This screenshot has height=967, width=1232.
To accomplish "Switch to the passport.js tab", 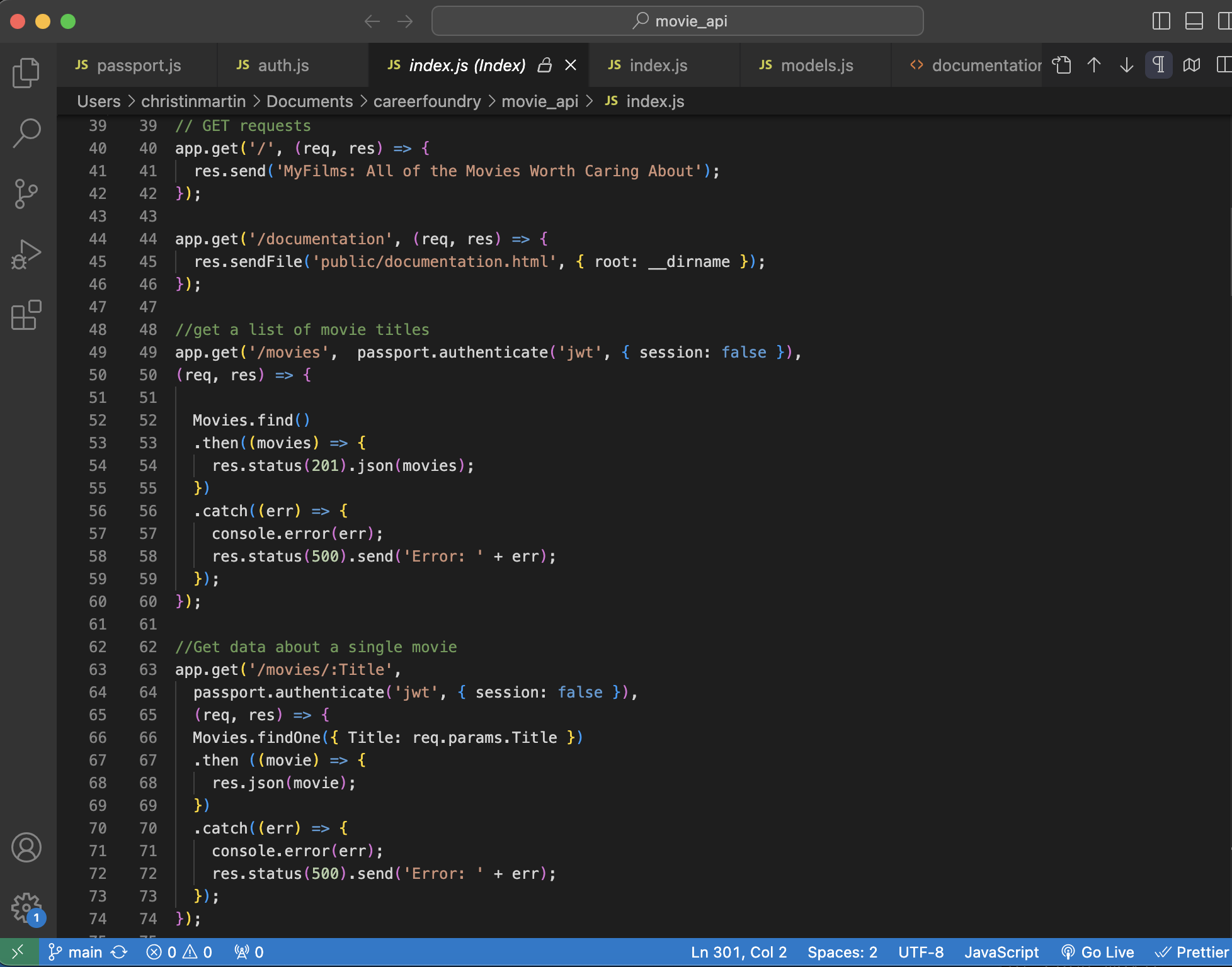I will coord(138,65).
